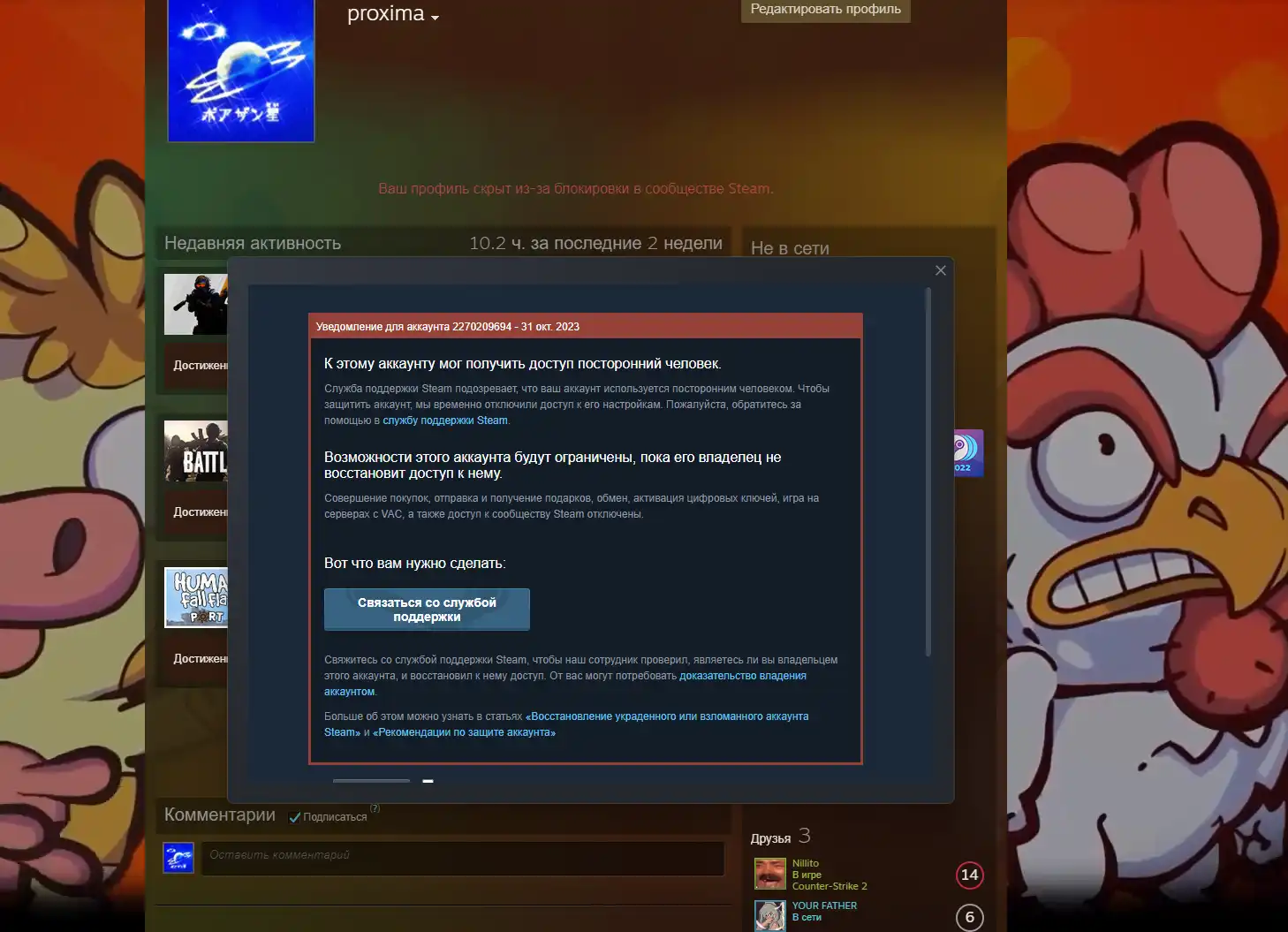
Task: Select the second notification page indicator
Action: [428, 781]
